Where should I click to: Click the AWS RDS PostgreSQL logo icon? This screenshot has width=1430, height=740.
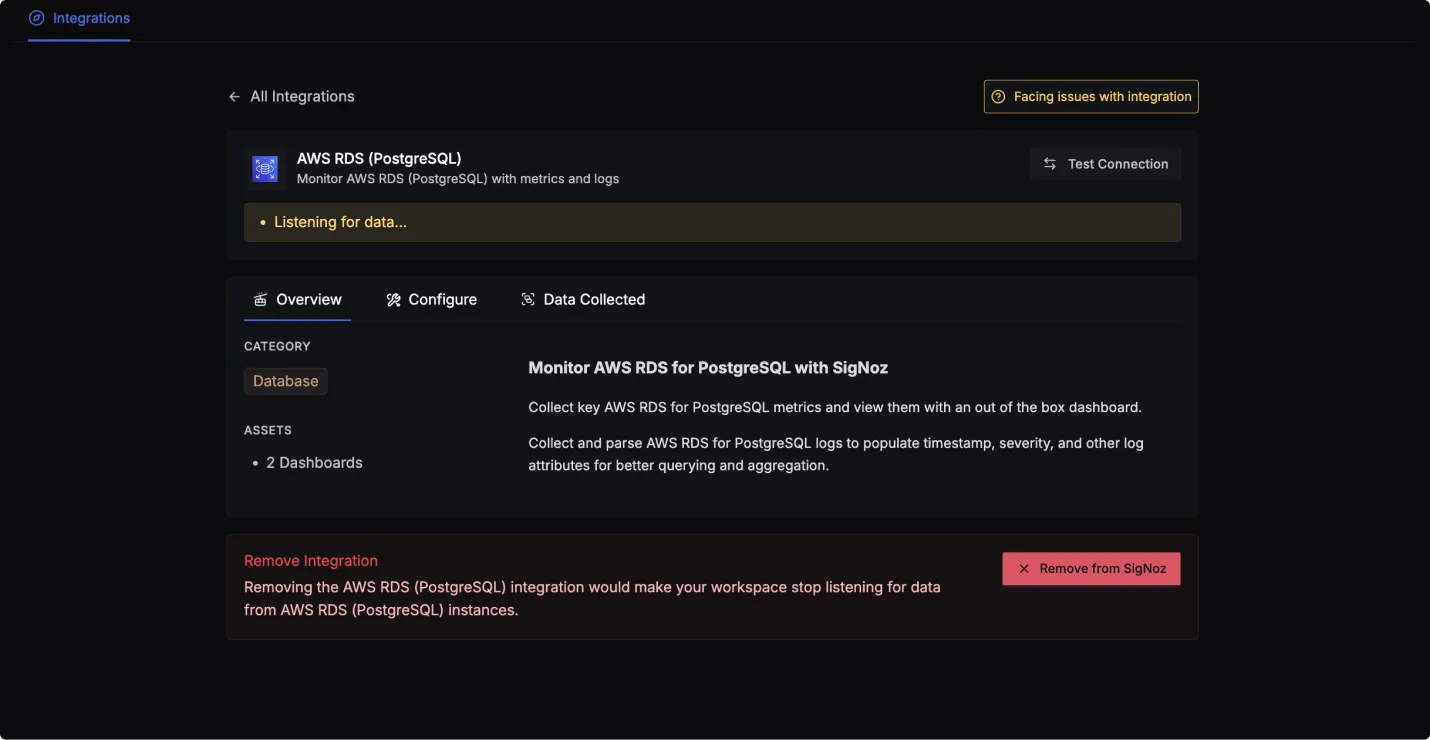pyautogui.click(x=265, y=168)
